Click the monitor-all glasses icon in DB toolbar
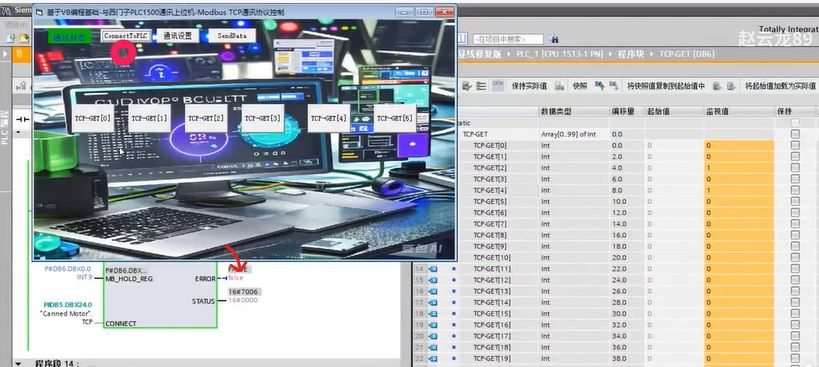The height and width of the screenshot is (367, 819). pos(497,86)
